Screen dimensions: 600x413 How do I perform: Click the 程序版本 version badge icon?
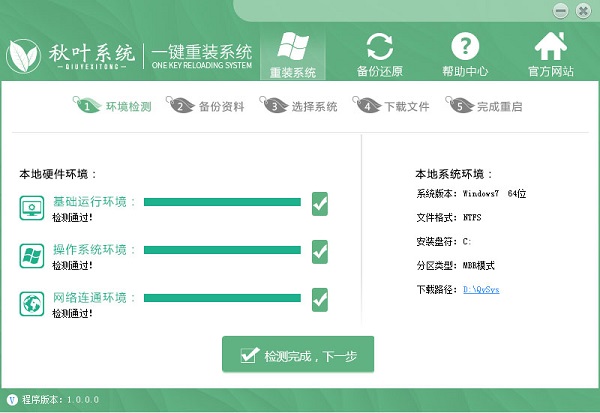[11, 400]
